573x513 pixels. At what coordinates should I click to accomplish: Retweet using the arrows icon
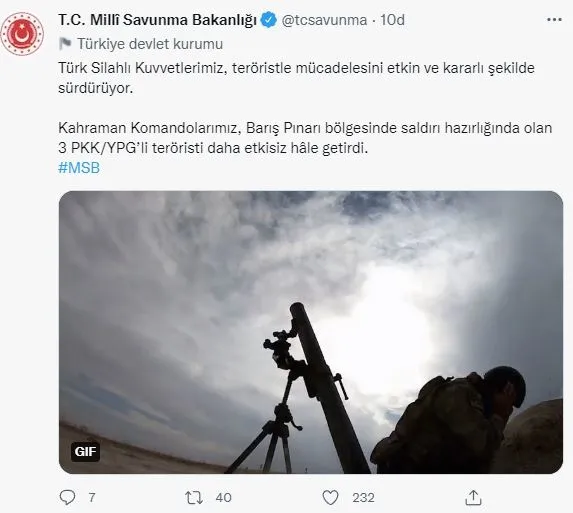[194, 498]
